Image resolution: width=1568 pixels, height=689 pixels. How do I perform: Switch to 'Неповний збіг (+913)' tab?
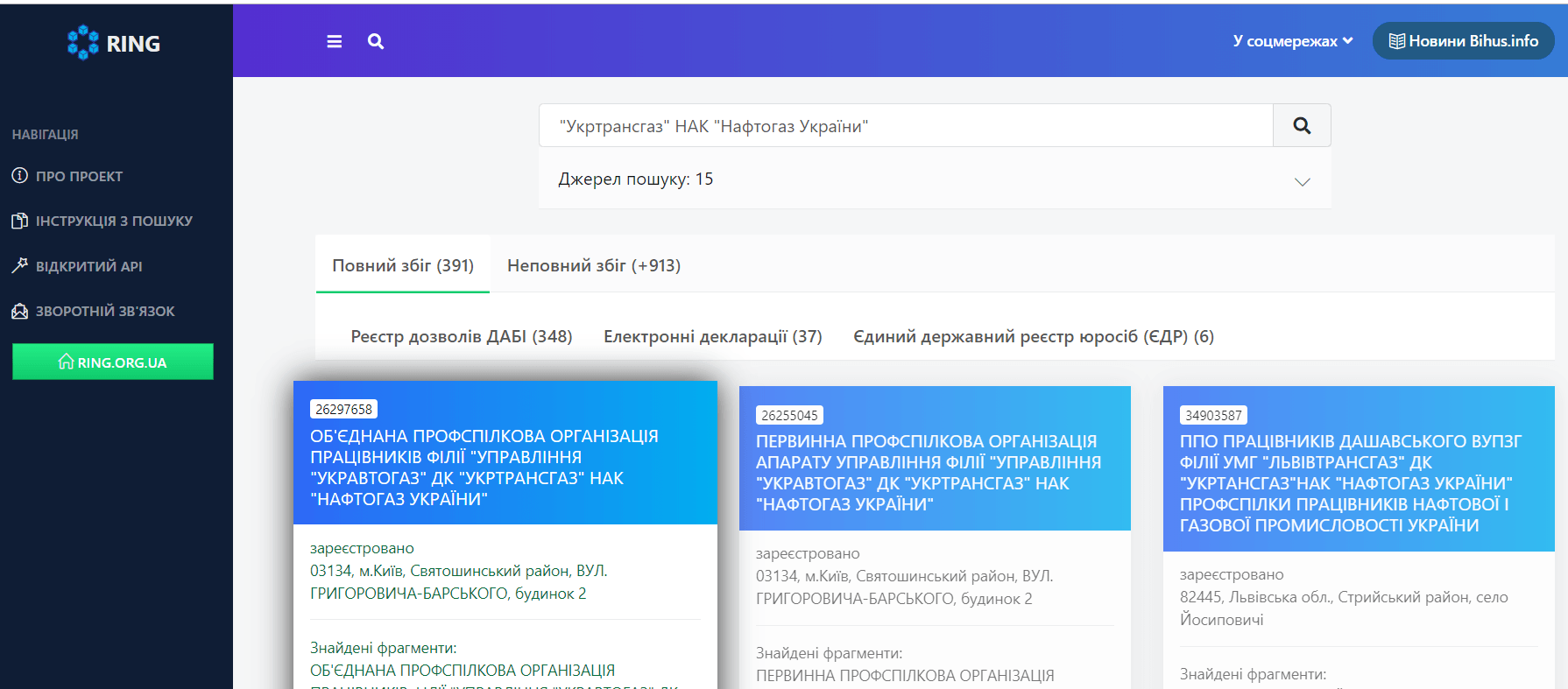[x=594, y=265]
